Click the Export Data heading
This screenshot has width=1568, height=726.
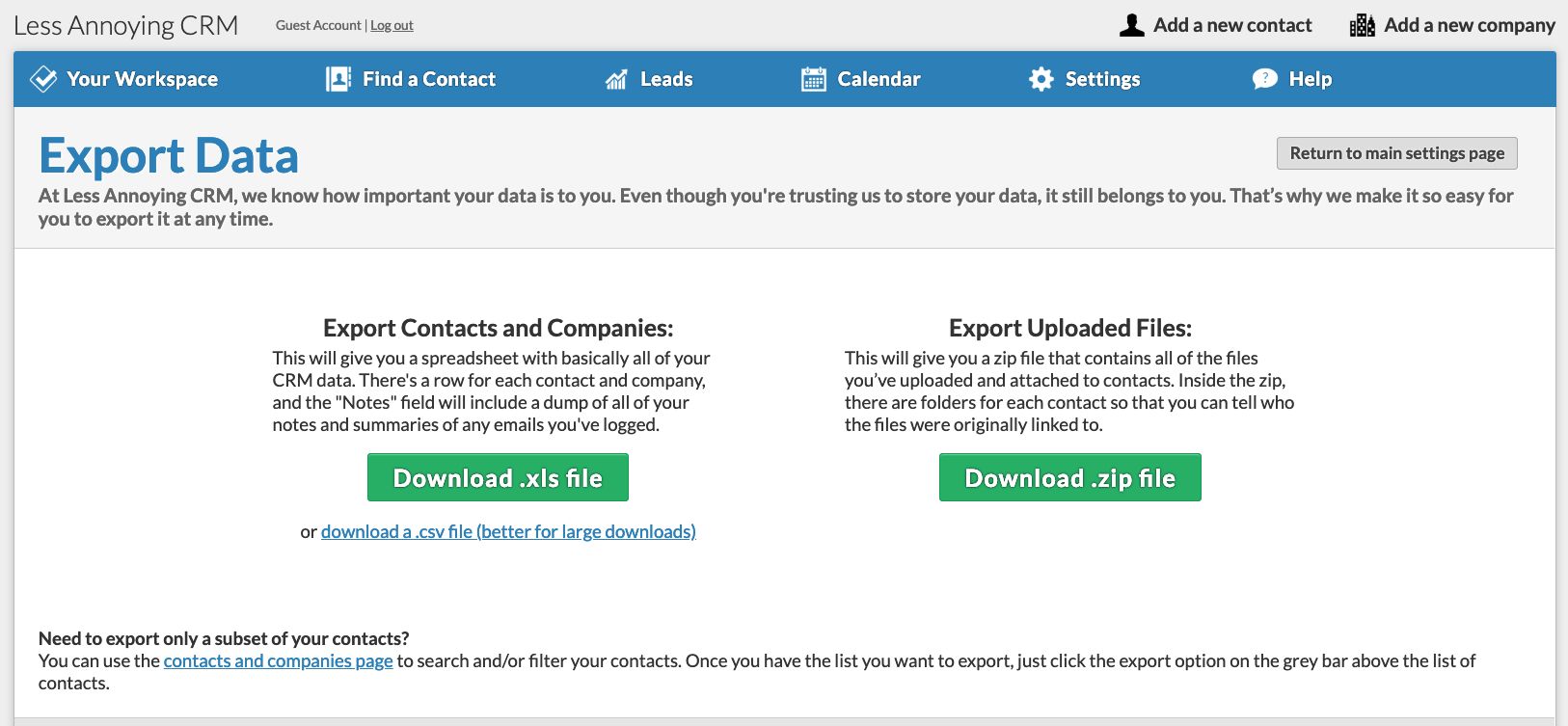click(169, 156)
